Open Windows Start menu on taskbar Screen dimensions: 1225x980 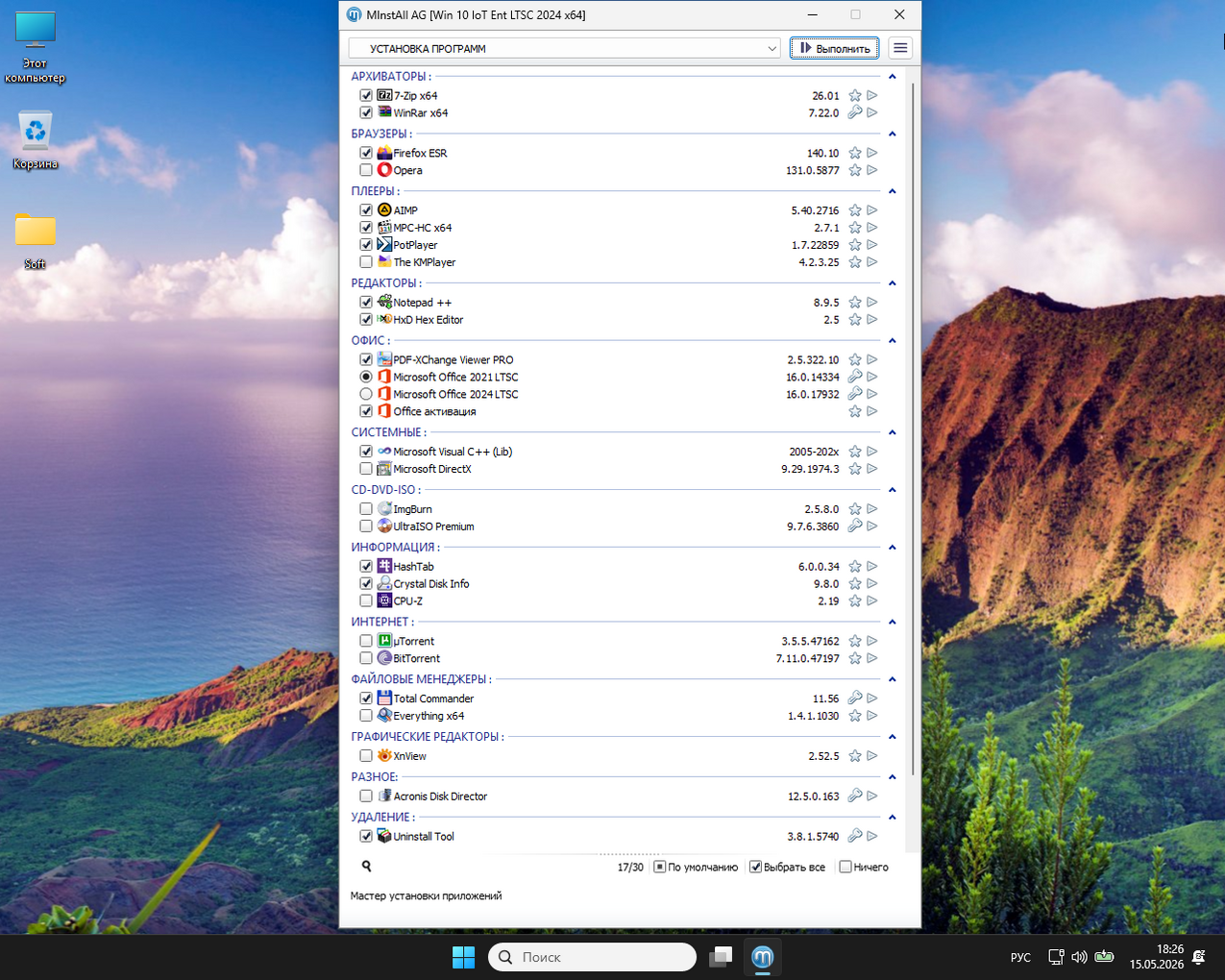pyautogui.click(x=463, y=957)
